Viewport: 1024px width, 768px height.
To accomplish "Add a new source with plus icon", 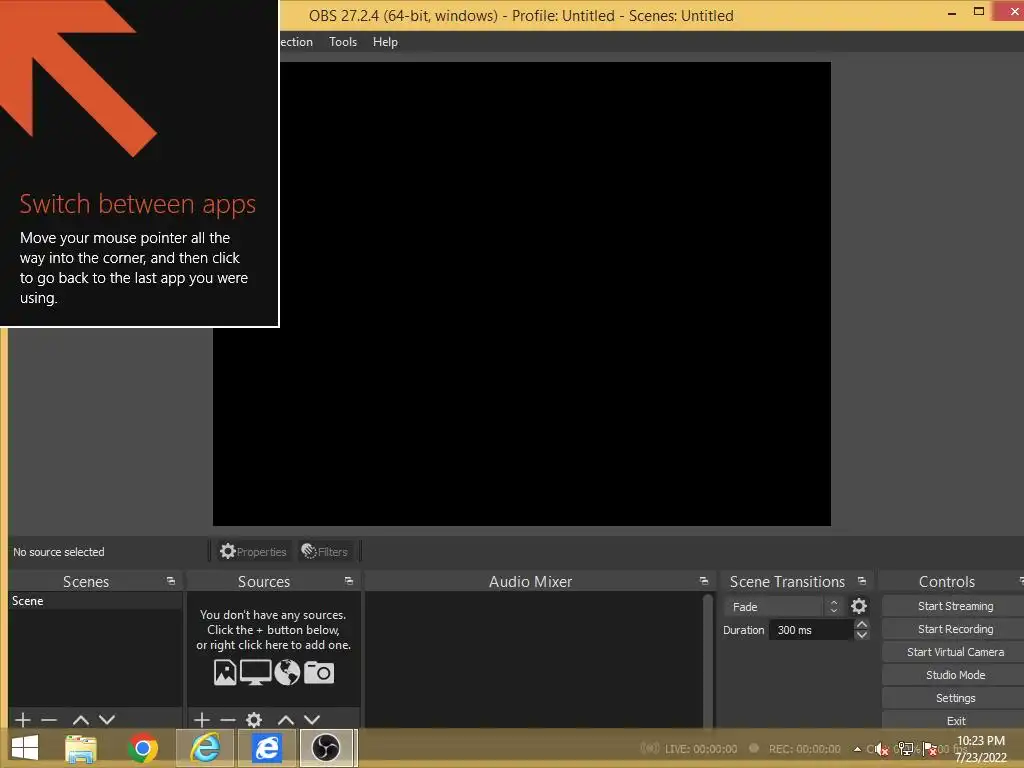I will click(x=202, y=720).
